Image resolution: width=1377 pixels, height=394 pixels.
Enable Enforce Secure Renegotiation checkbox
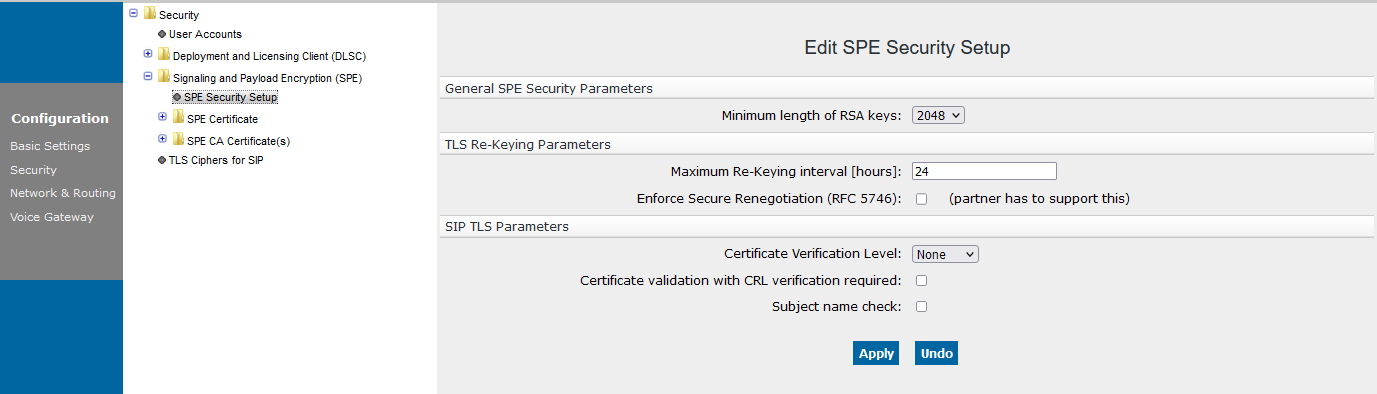point(921,199)
